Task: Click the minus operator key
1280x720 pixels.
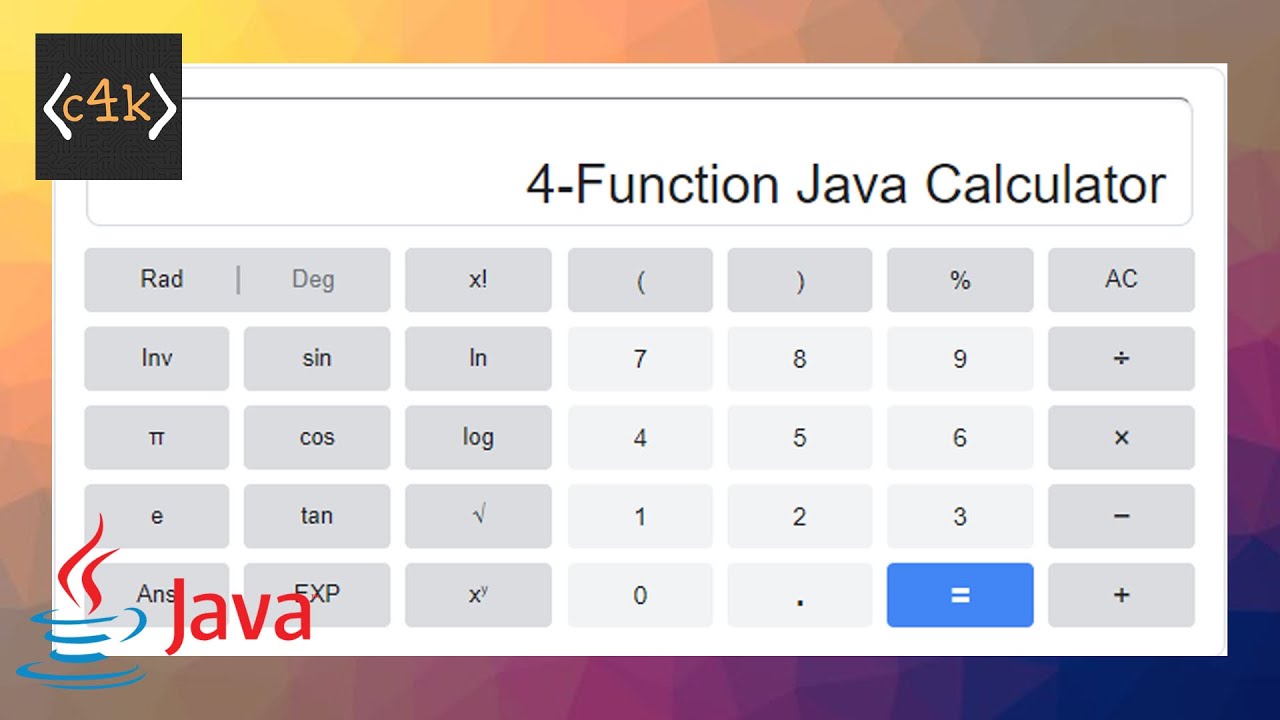Action: tap(1121, 516)
